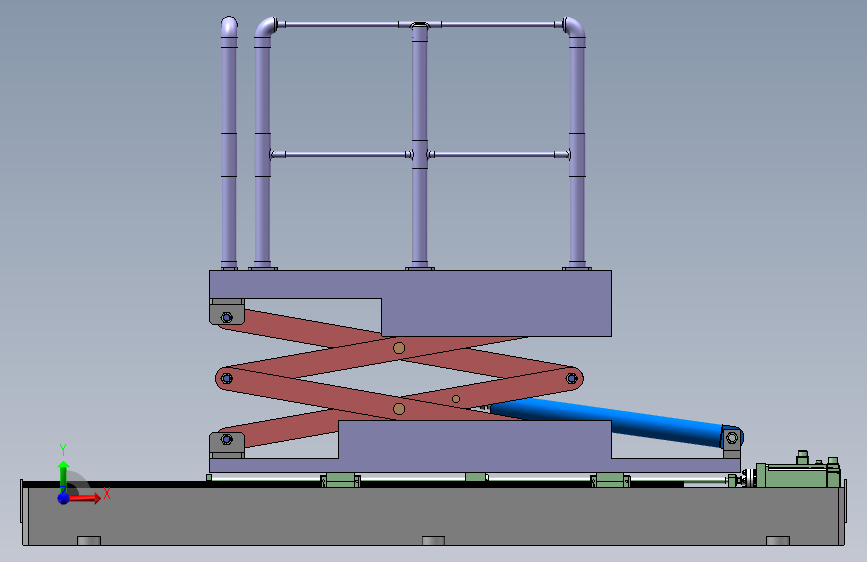The width and height of the screenshot is (867, 562).
Task: Select the middle foot pad under base
Action: pyautogui.click(x=434, y=540)
